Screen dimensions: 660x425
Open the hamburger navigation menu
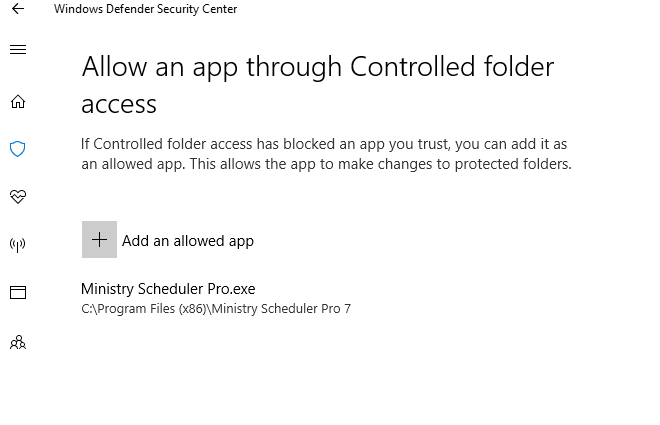click(18, 50)
